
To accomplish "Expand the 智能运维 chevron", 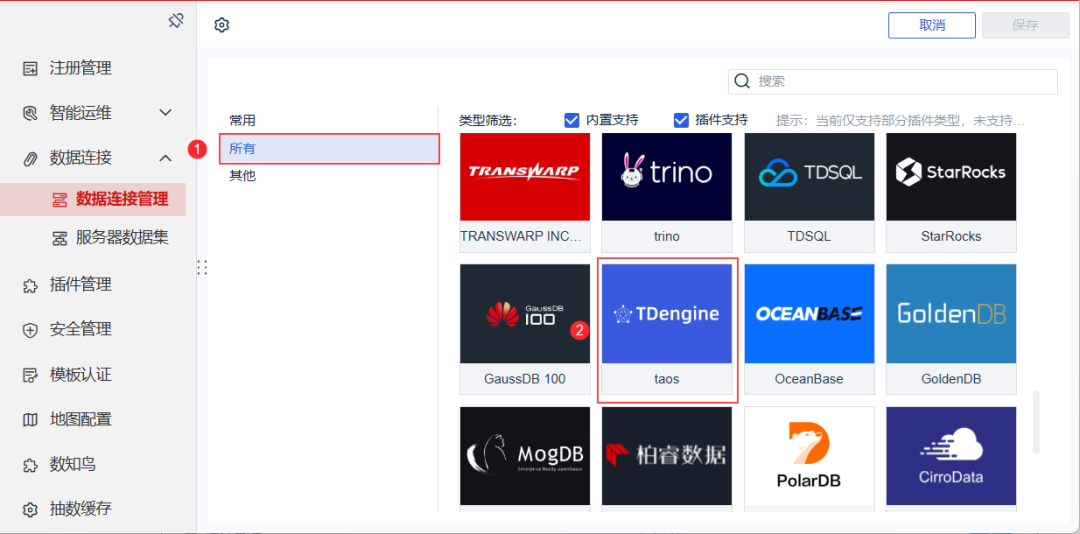I will click(165, 112).
